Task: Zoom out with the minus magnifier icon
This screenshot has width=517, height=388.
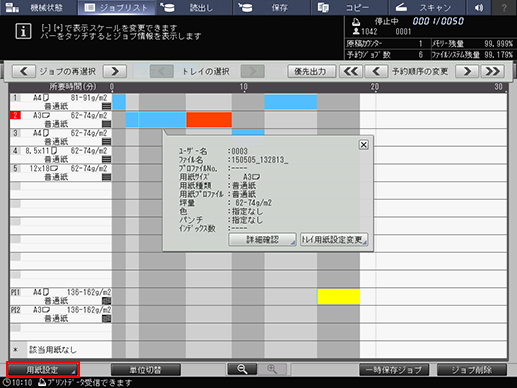Action: point(242,369)
